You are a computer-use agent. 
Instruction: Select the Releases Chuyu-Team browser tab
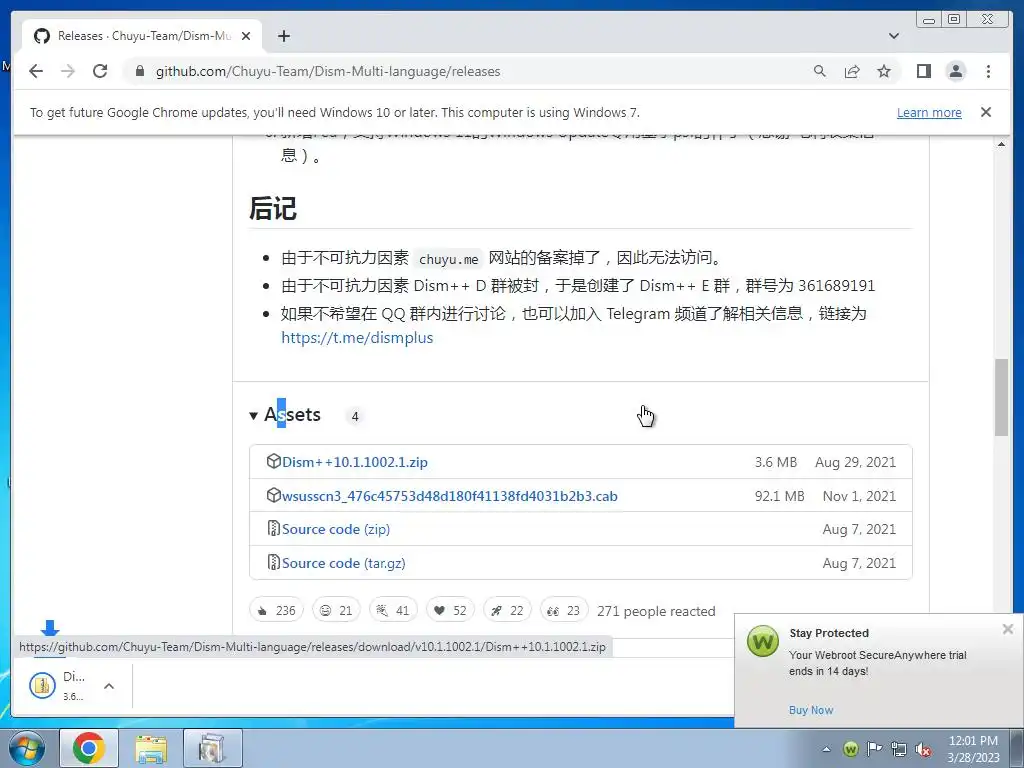142,36
